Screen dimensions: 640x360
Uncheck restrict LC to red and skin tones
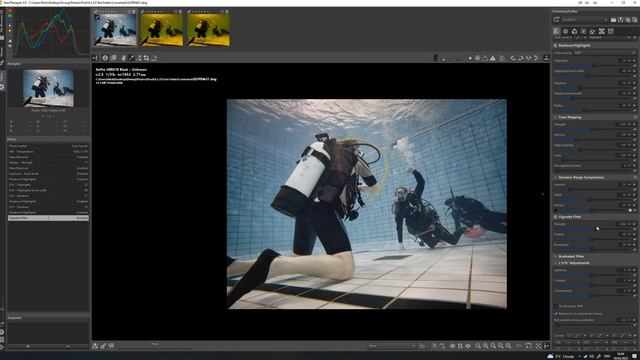(556, 313)
